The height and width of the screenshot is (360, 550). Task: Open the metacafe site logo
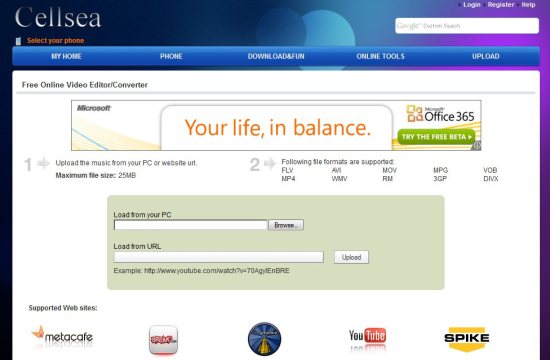tap(62, 335)
